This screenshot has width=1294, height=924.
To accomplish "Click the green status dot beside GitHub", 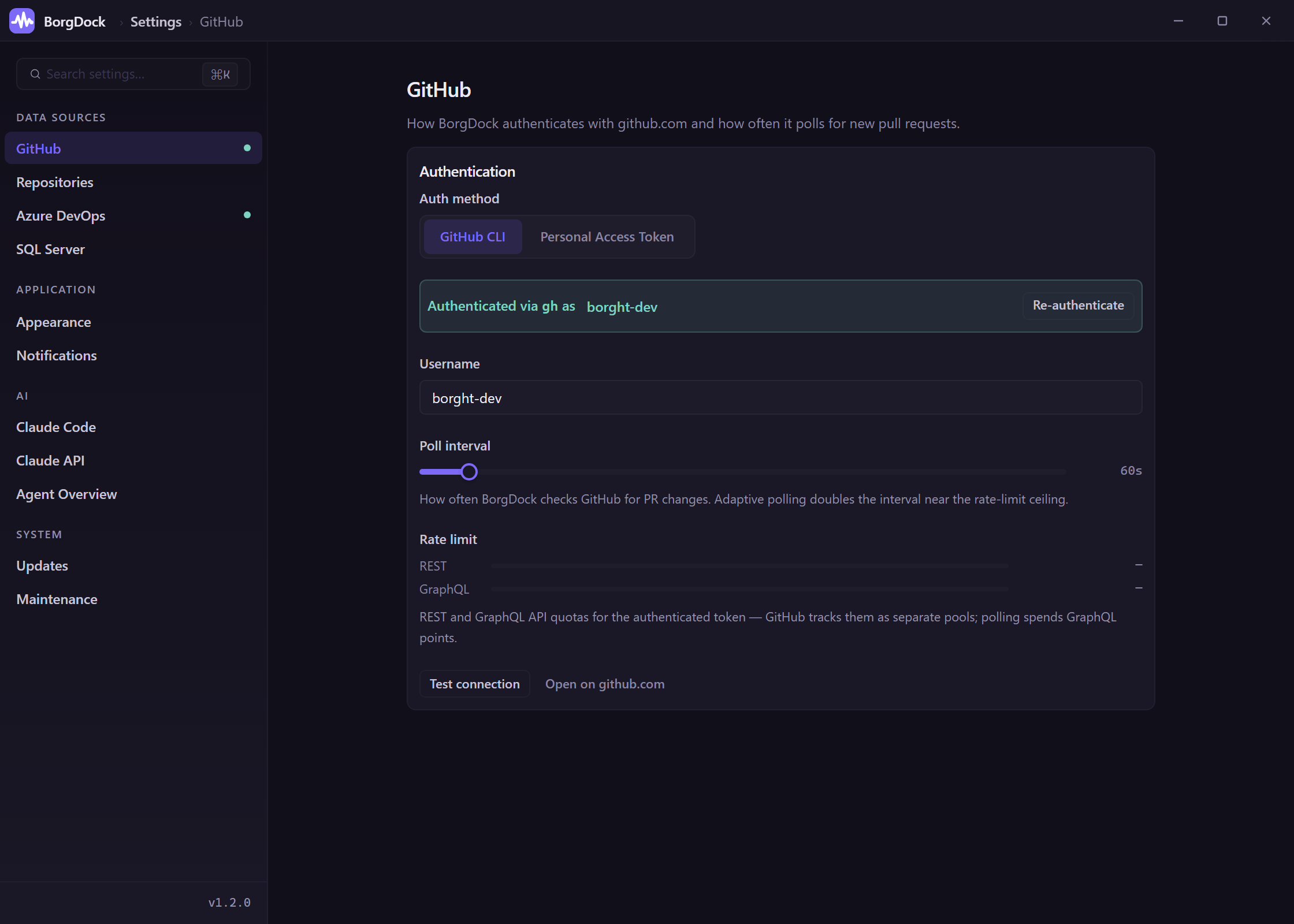I will click(x=247, y=148).
